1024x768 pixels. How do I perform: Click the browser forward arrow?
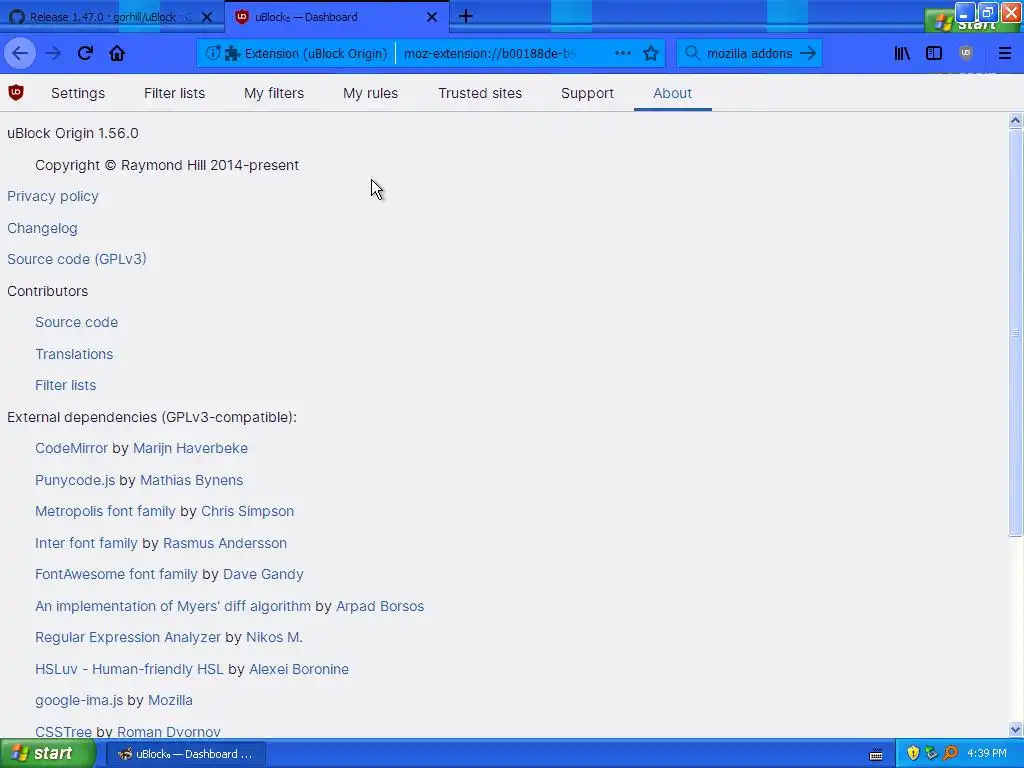[53, 53]
